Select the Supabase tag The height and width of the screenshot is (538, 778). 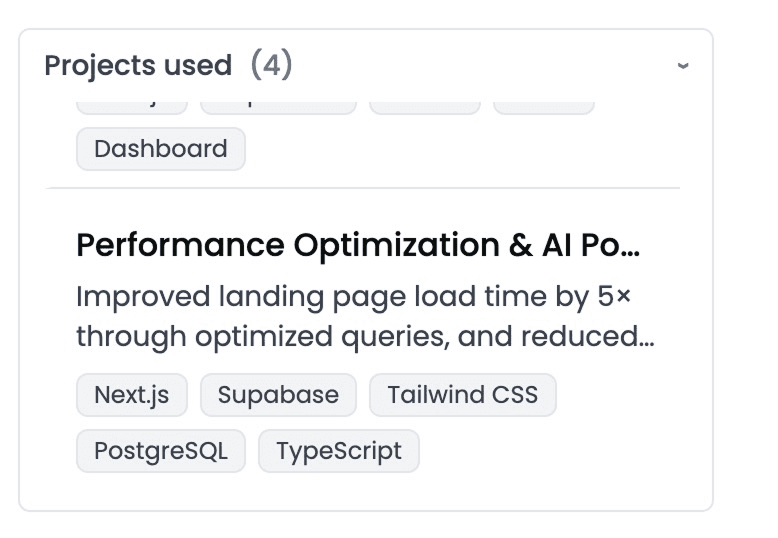click(278, 395)
